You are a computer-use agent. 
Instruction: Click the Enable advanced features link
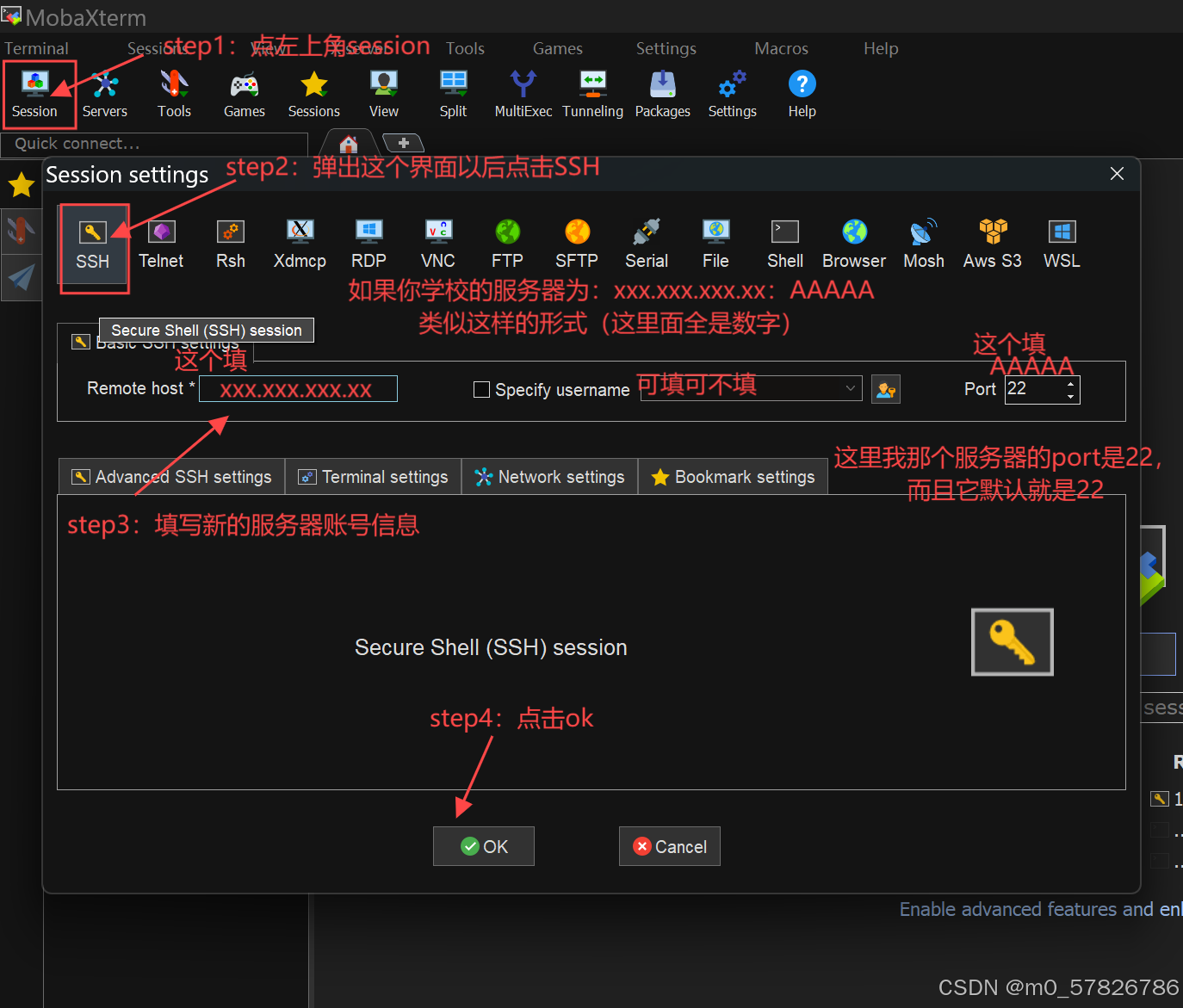point(1041,909)
